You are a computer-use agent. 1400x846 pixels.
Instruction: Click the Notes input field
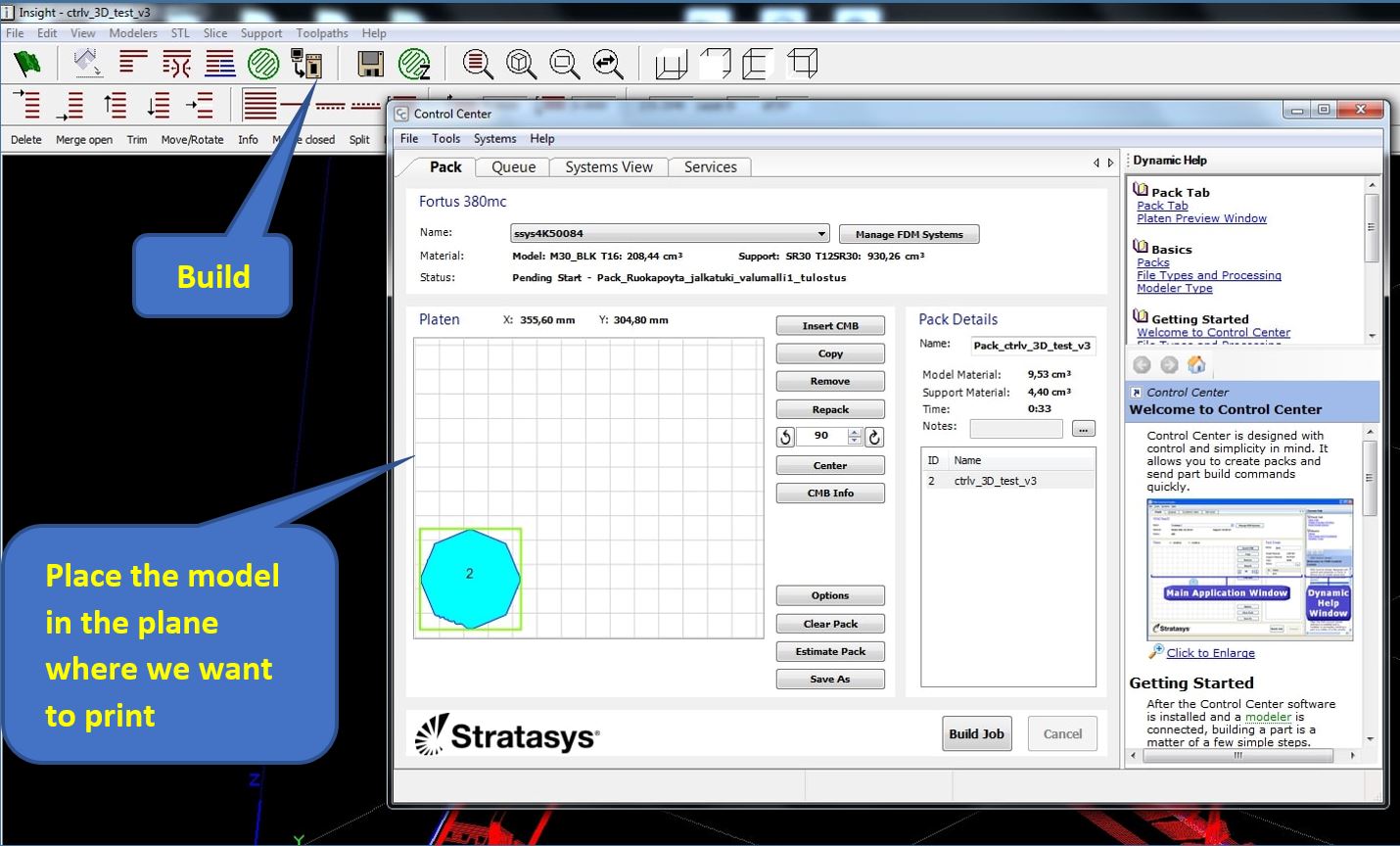[1016, 429]
